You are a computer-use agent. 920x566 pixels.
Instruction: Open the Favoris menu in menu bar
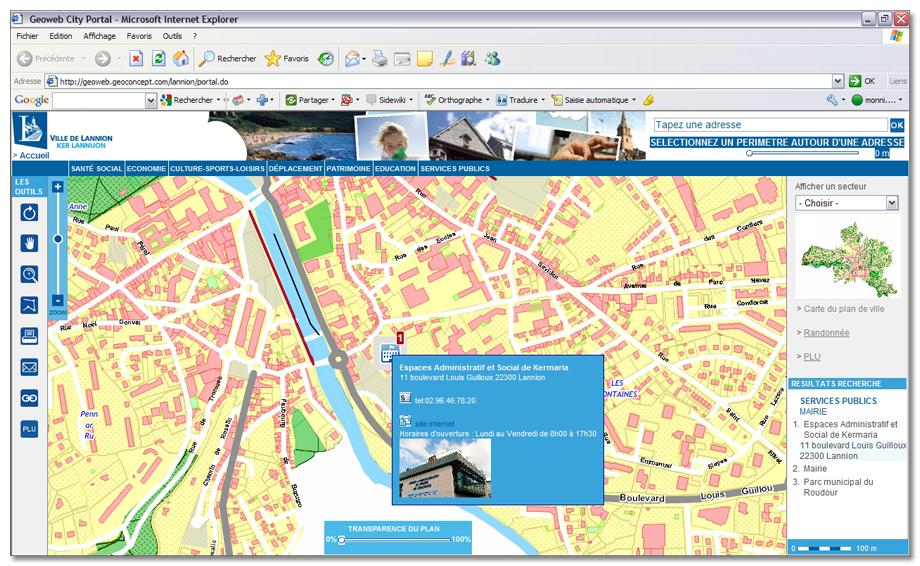pos(139,36)
